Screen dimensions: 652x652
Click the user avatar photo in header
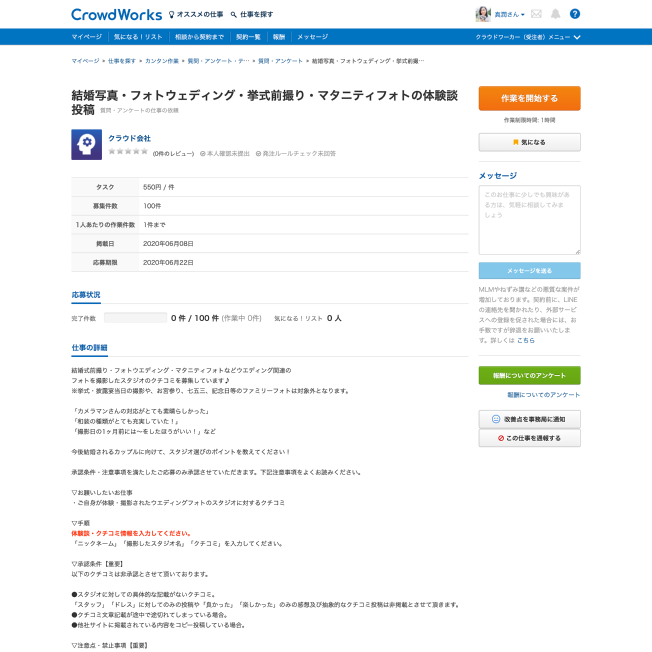482,14
